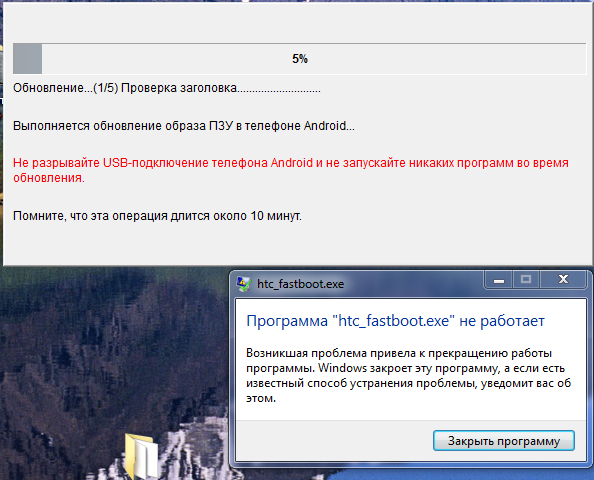Click the "htc_fastboot.exe" title bar caption
Screen dimensions: 594x480
point(300,284)
